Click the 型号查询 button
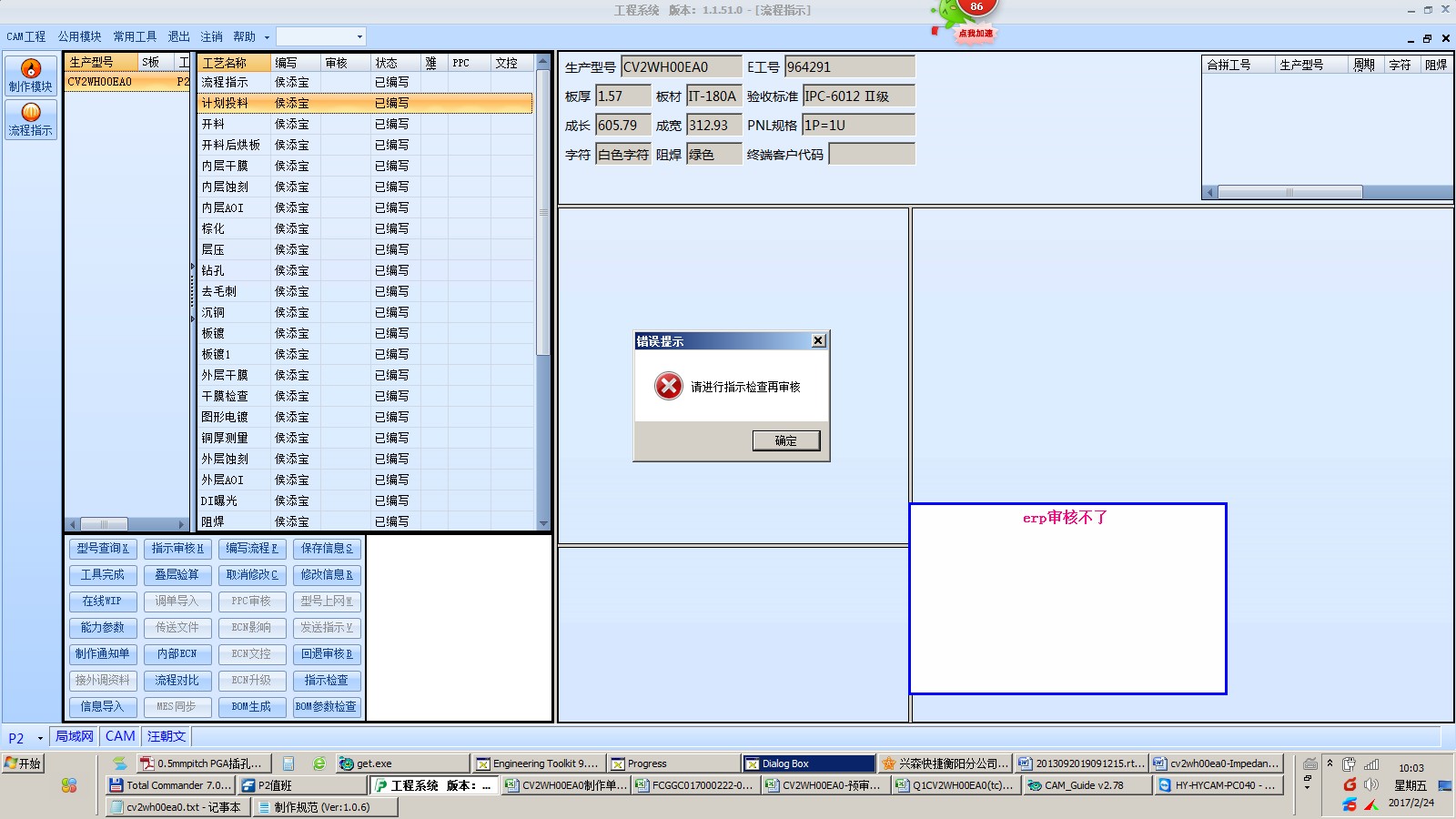This screenshot has height=819, width=1456. point(103,549)
